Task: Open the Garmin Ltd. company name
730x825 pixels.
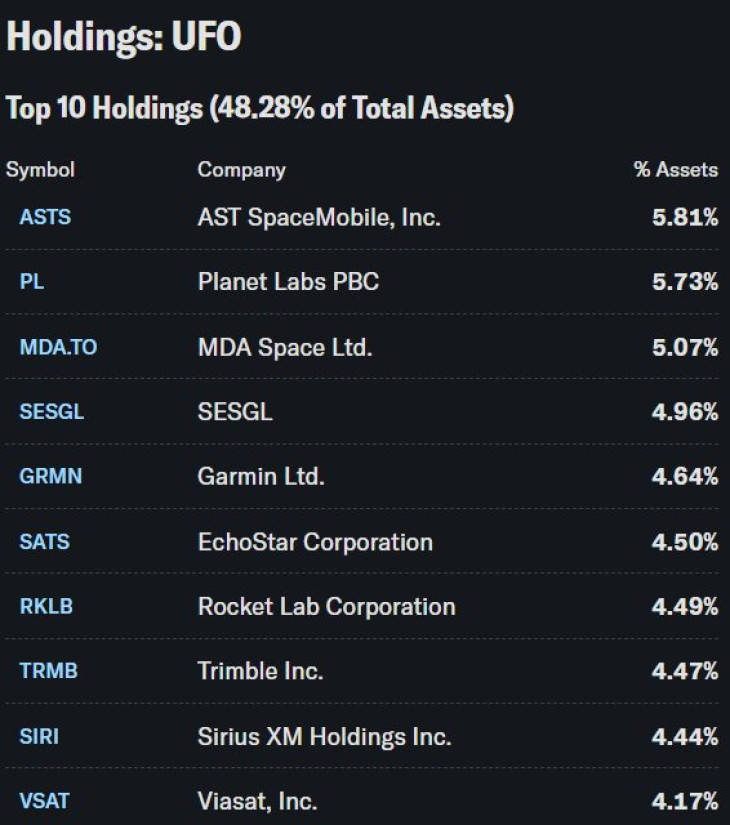Action: pyautogui.click(x=262, y=477)
